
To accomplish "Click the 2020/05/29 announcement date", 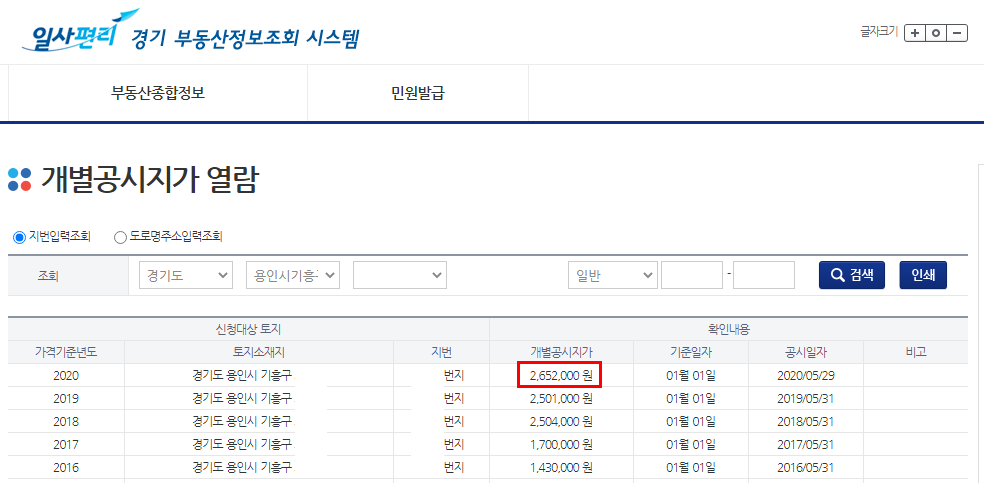I will 805,376.
